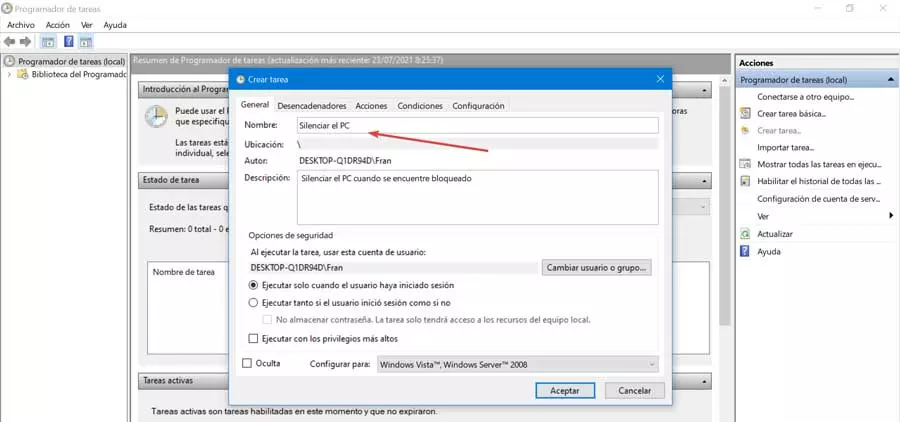Collapse the Introducción al Programador section
The height and width of the screenshot is (422, 900).
tap(704, 90)
